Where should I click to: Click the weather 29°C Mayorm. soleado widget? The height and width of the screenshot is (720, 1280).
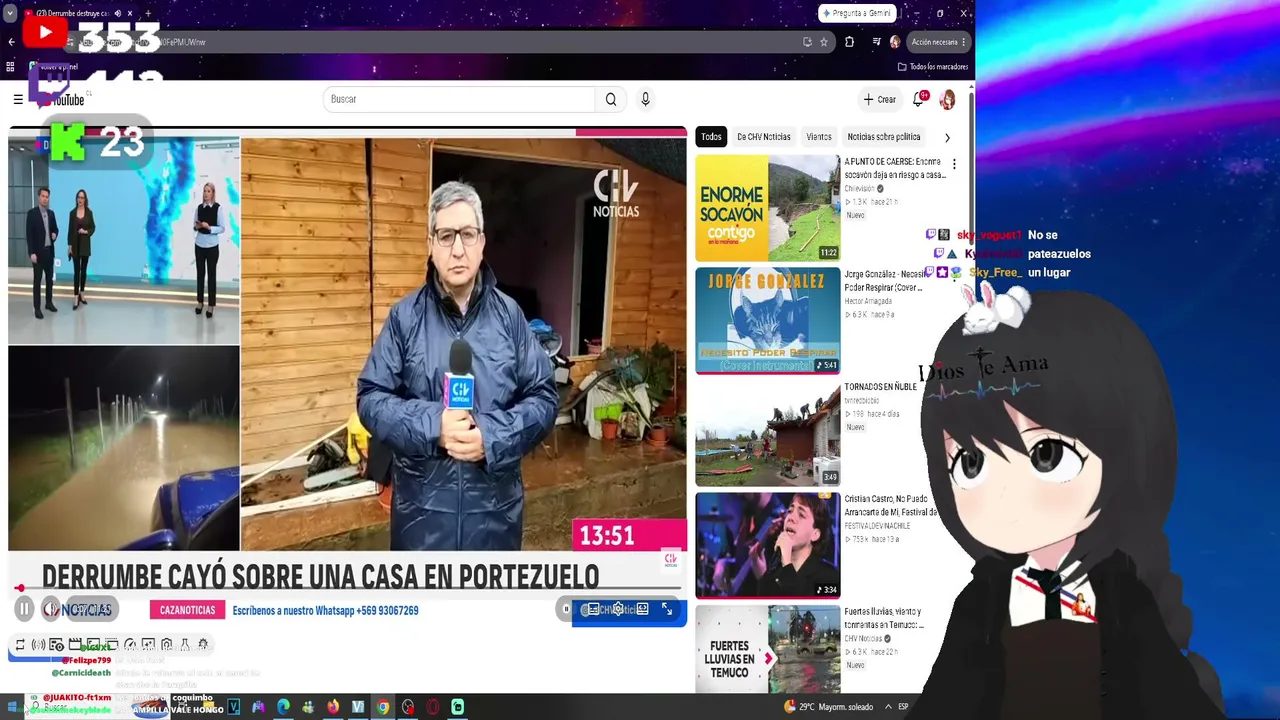tap(828, 707)
